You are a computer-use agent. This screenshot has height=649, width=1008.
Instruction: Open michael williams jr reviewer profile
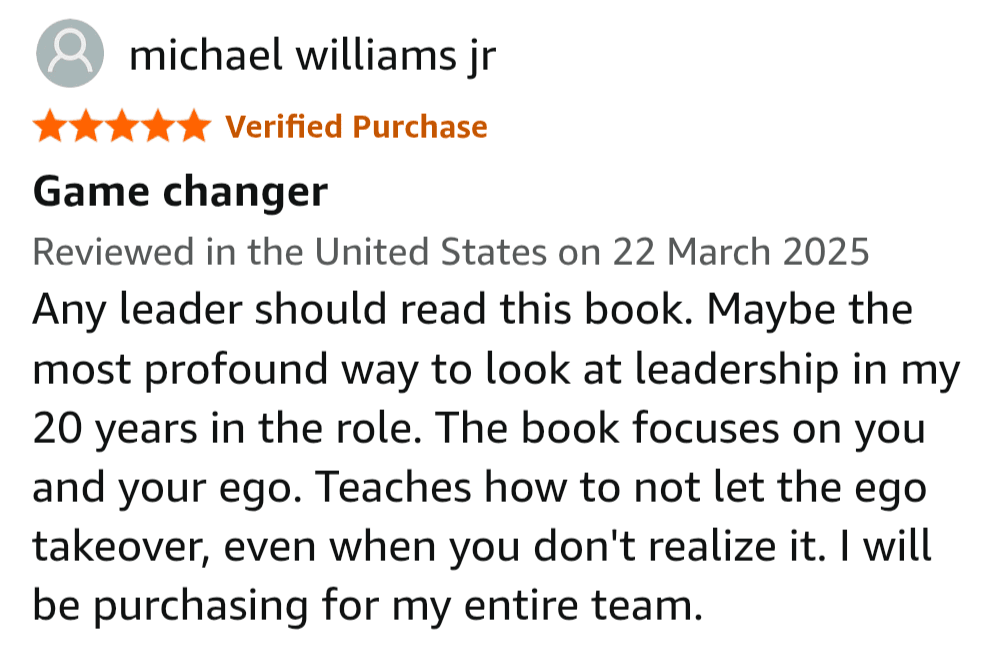click(312, 56)
